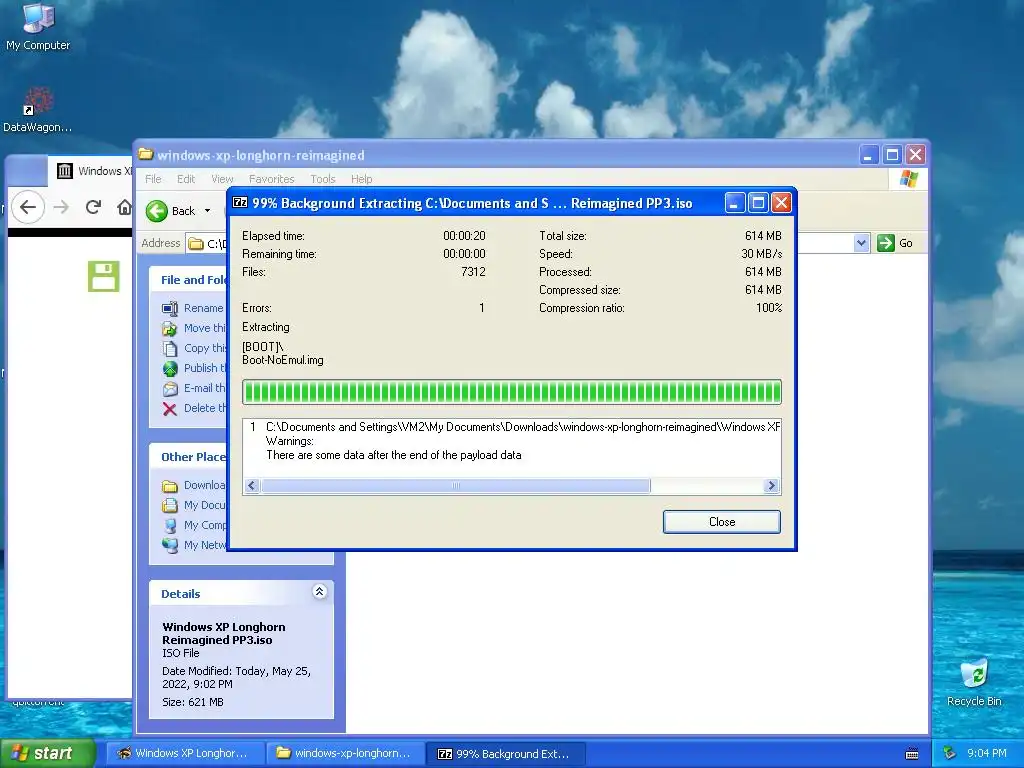Click the Errors count value 1
Screen dimensions: 1024x768
click(x=482, y=308)
